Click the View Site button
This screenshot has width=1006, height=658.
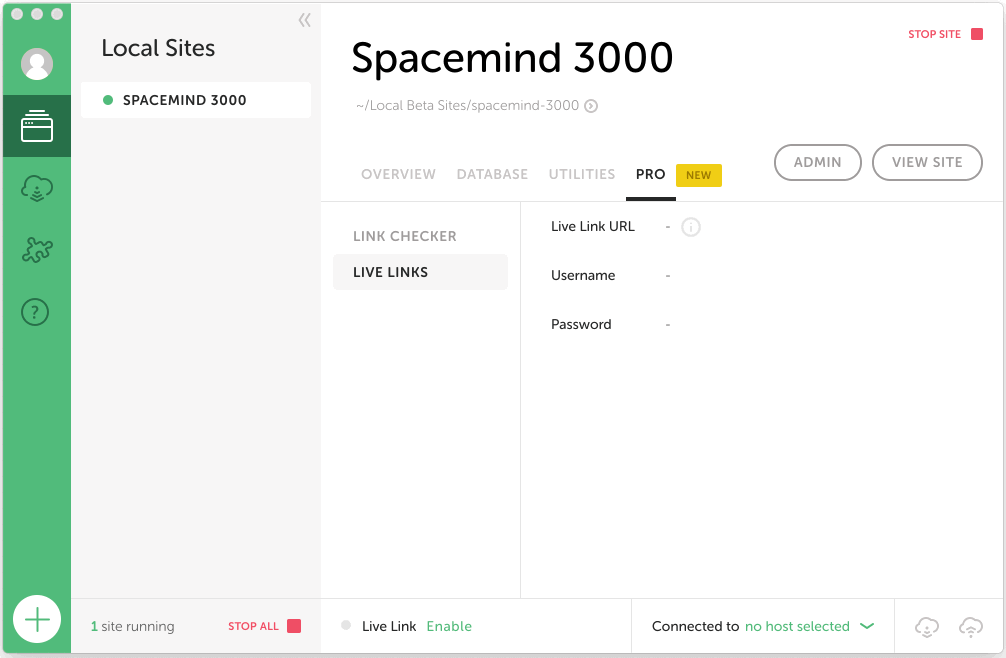click(x=927, y=162)
